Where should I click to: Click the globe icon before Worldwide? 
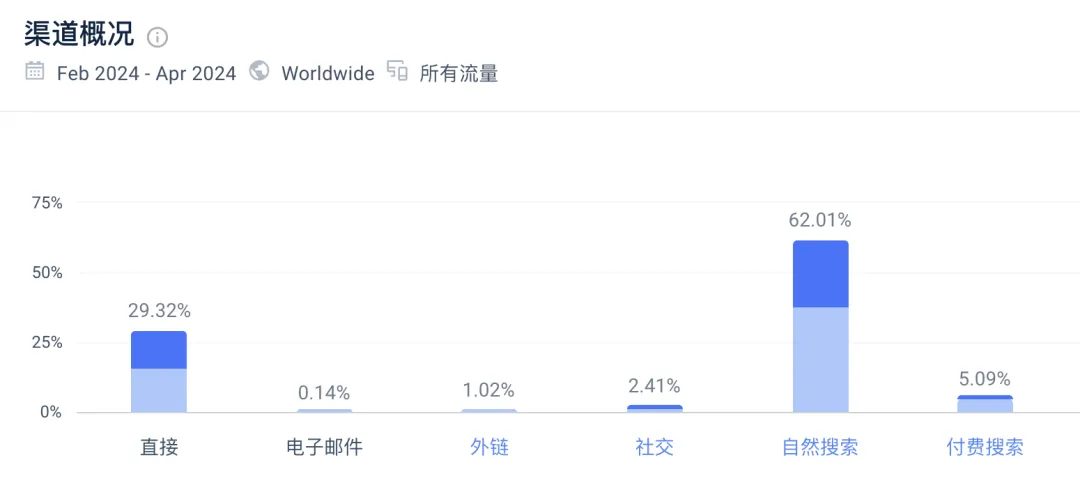tap(260, 72)
